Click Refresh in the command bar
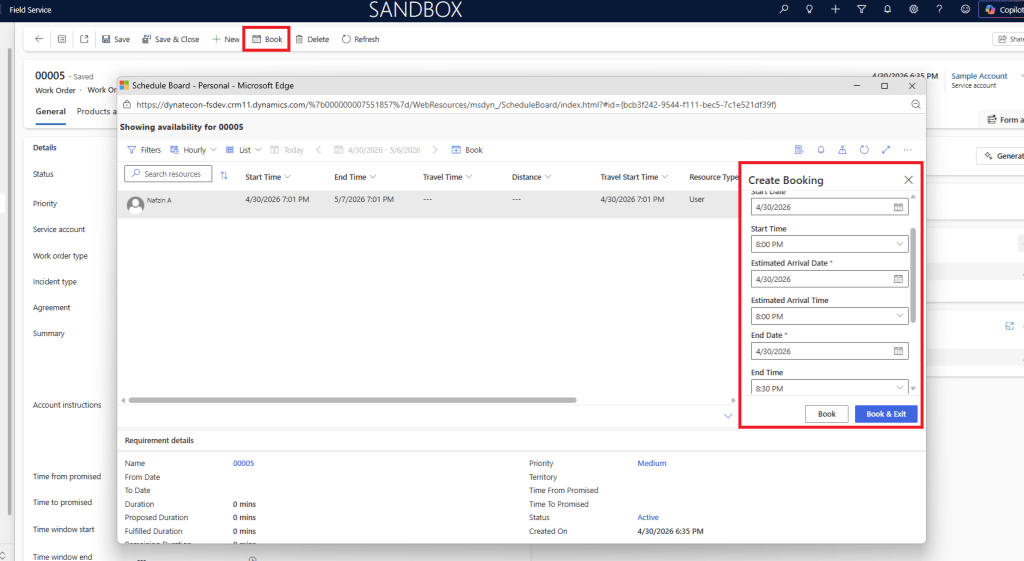Viewport: 1024px width, 561px height. (x=360, y=39)
